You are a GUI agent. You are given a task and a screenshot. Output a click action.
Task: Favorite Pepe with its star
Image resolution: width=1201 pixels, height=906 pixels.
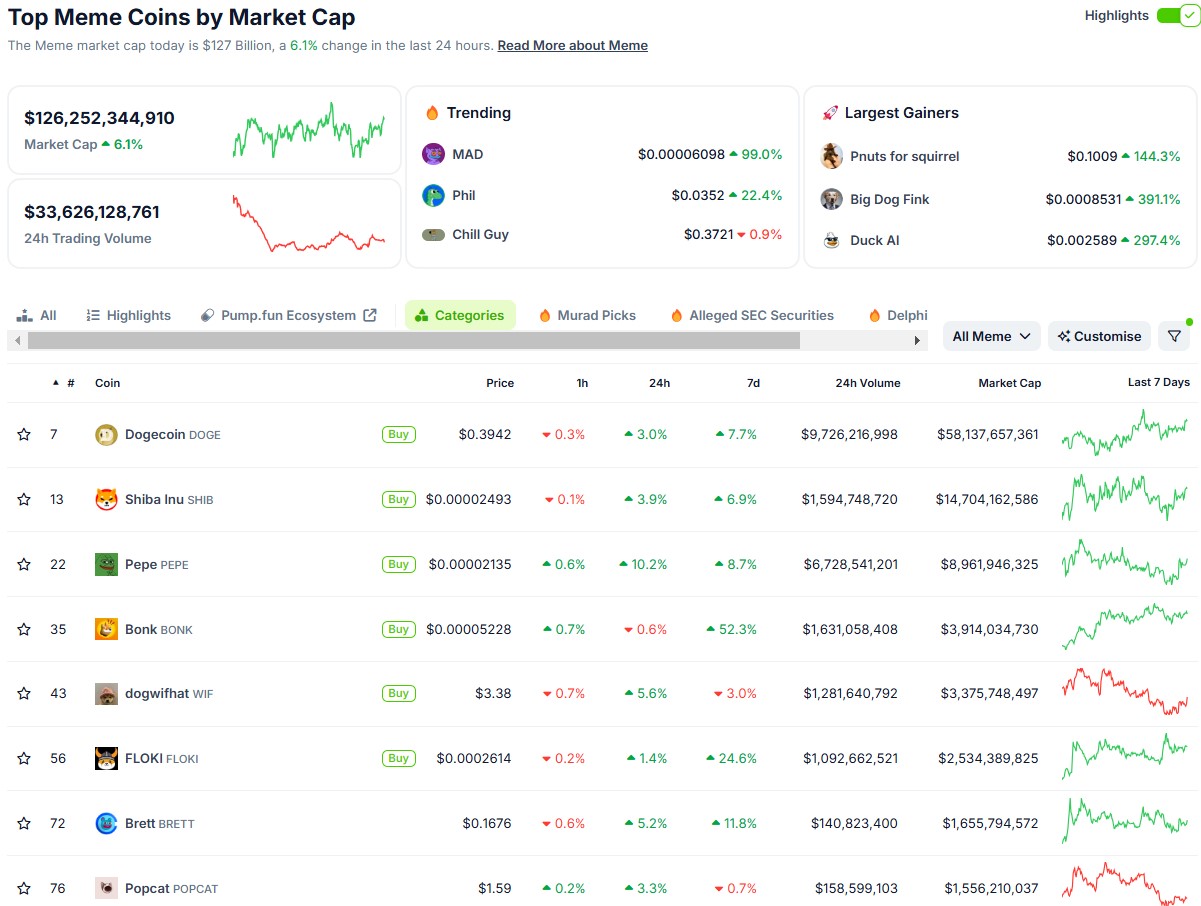pyautogui.click(x=24, y=564)
